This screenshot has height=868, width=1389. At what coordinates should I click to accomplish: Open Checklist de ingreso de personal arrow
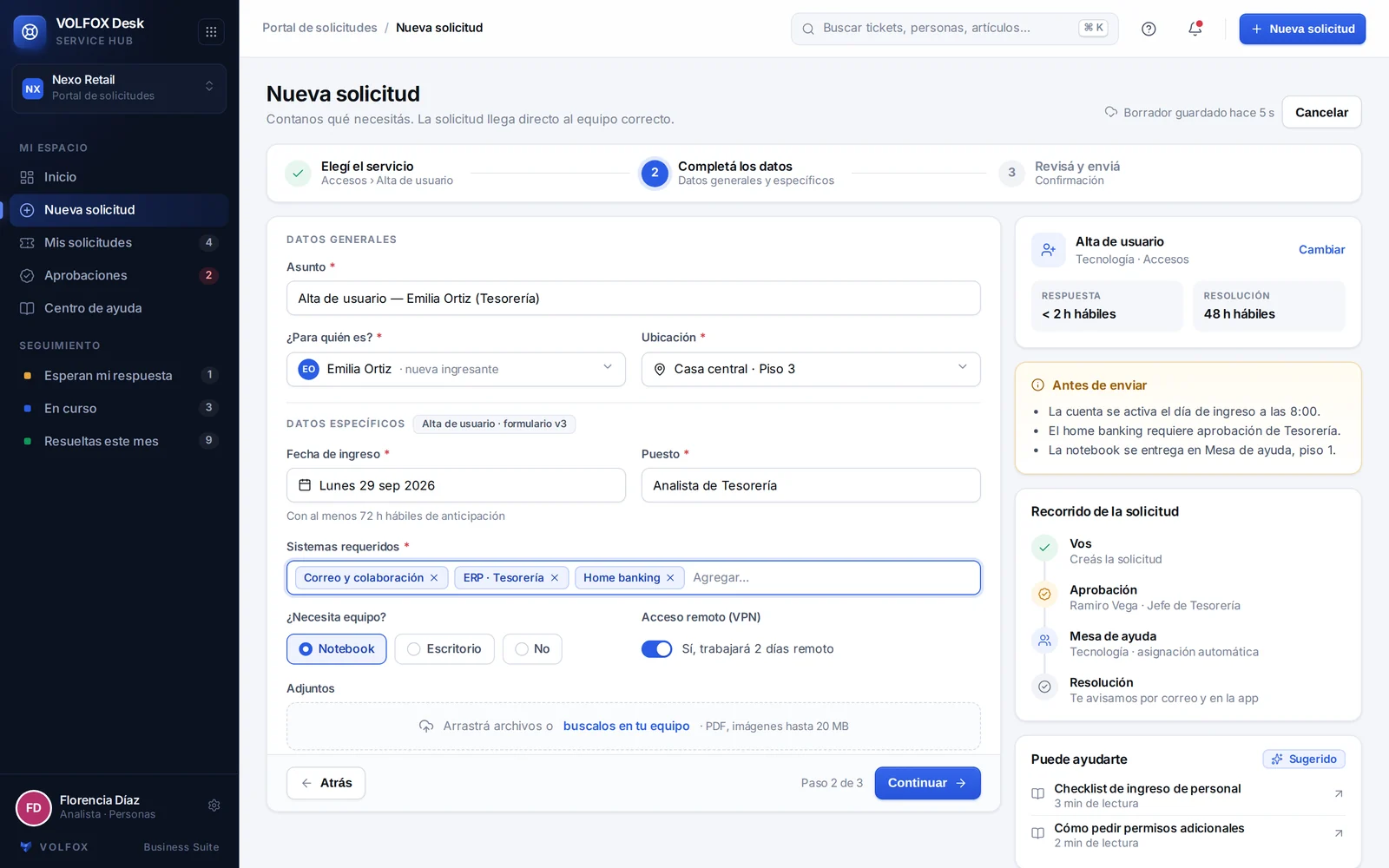(1338, 793)
